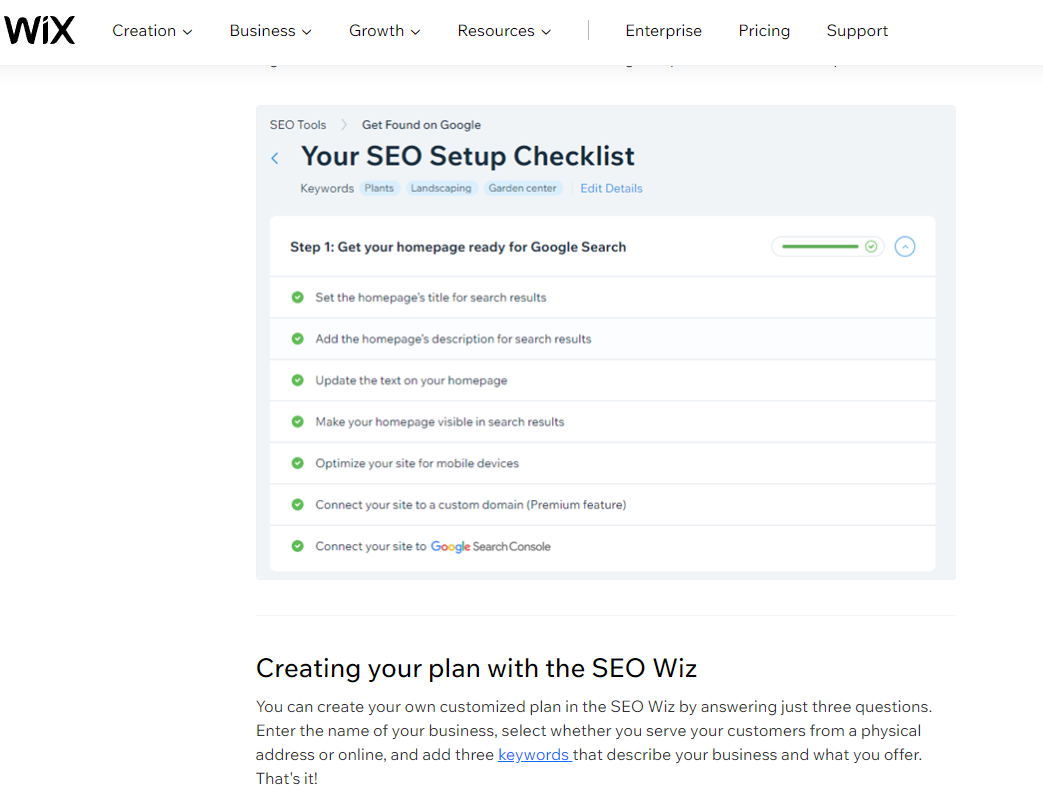The width and height of the screenshot is (1043, 798).
Task: Click the Creating your plan heading
Action: pyautogui.click(x=476, y=668)
